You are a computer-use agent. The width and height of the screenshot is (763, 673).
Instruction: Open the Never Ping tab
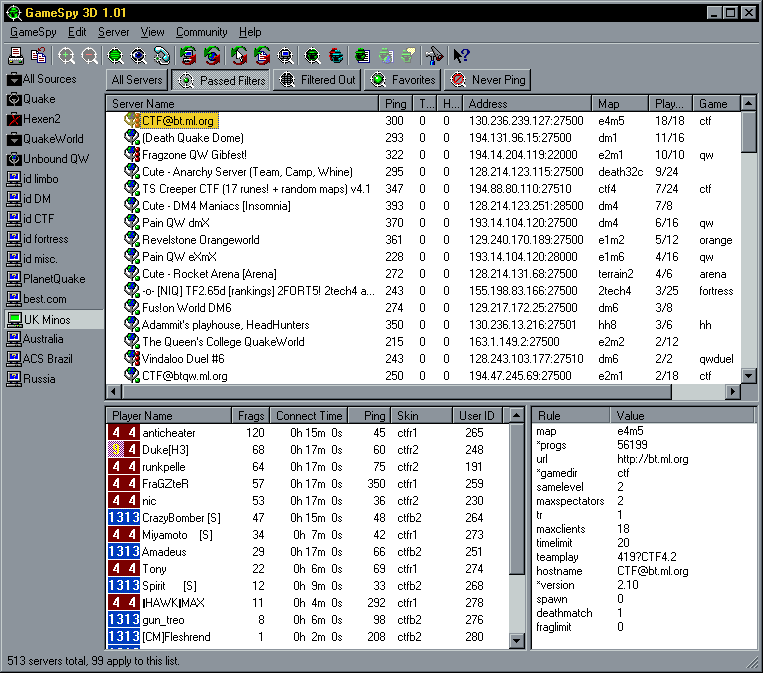[x=488, y=80]
